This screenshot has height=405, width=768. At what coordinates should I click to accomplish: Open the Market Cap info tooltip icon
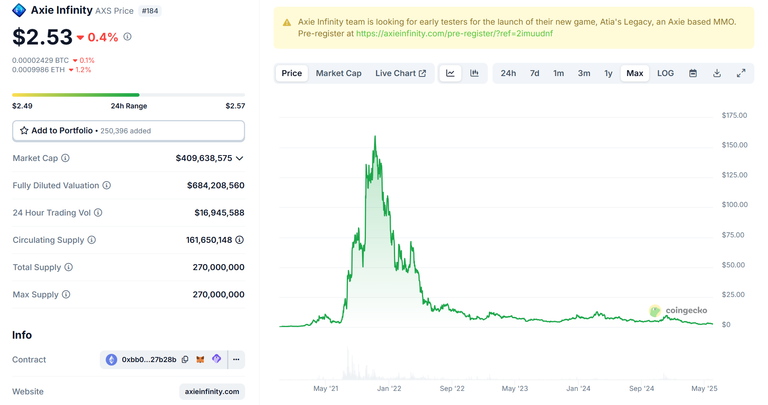65,158
